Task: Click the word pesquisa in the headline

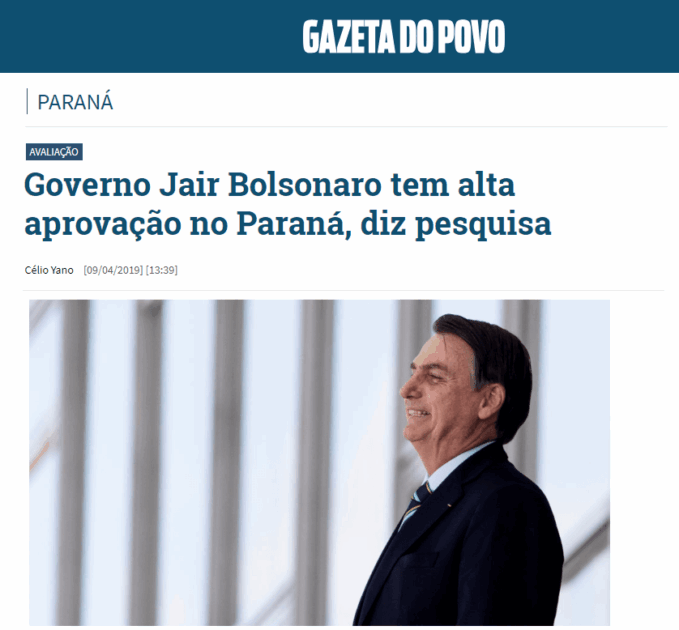Action: point(483,226)
